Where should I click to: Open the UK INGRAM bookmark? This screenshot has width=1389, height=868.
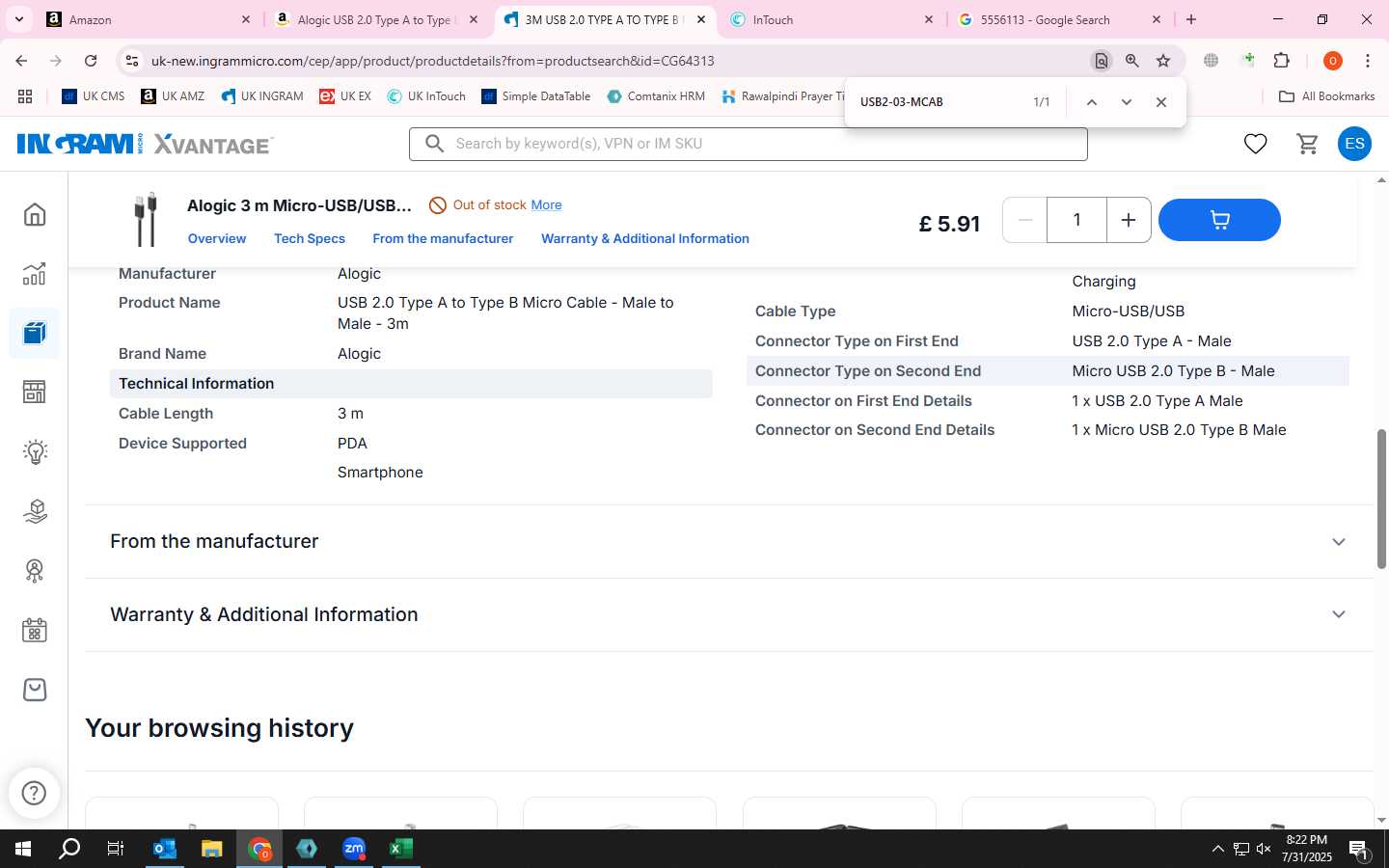(262, 96)
